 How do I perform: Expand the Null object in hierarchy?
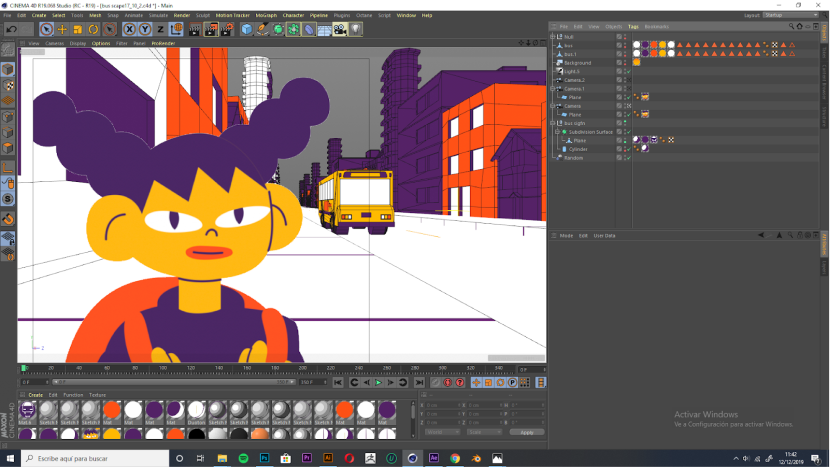[554, 37]
